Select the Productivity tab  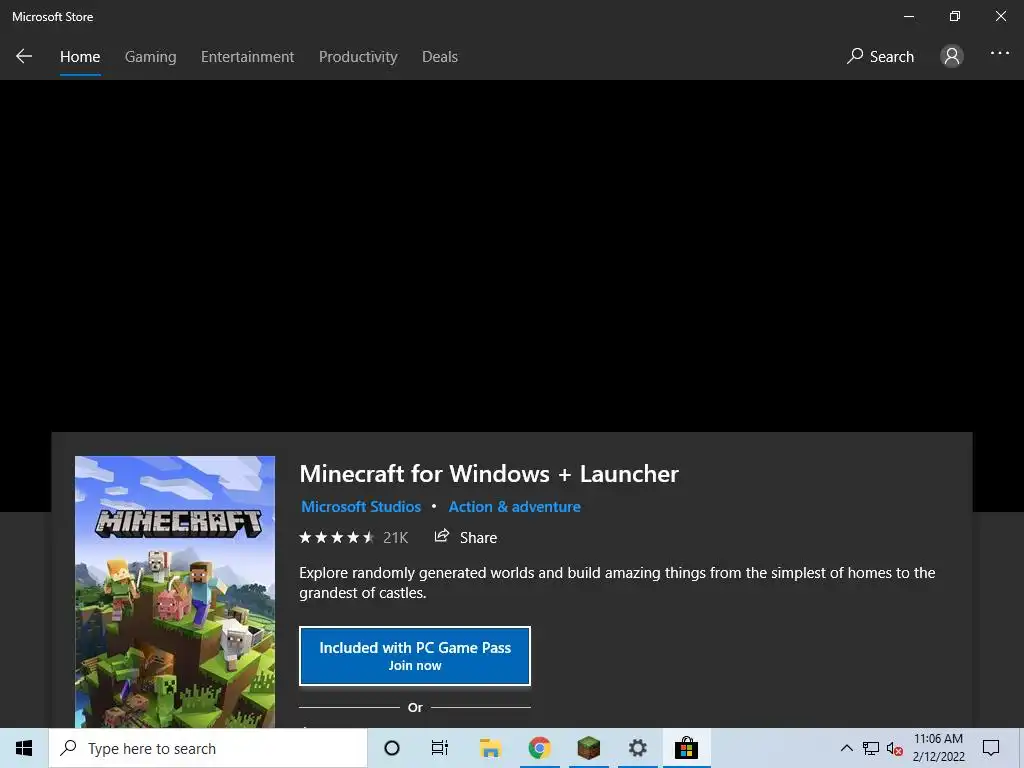tap(358, 57)
